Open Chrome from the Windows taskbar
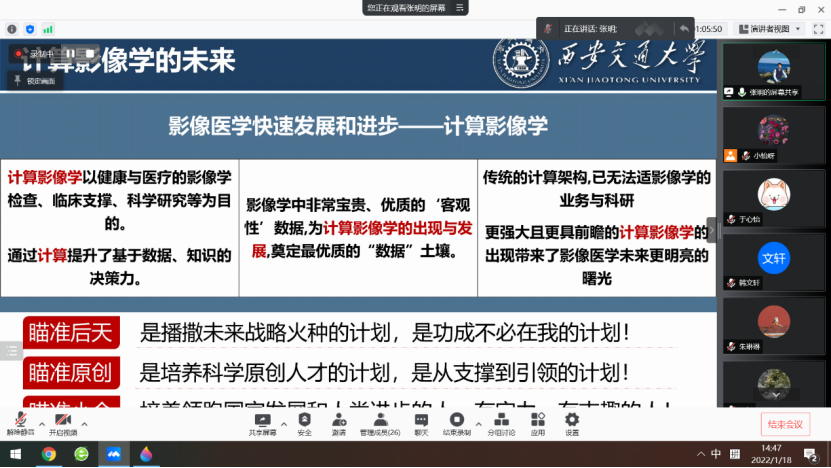The image size is (831, 468). pos(48,454)
